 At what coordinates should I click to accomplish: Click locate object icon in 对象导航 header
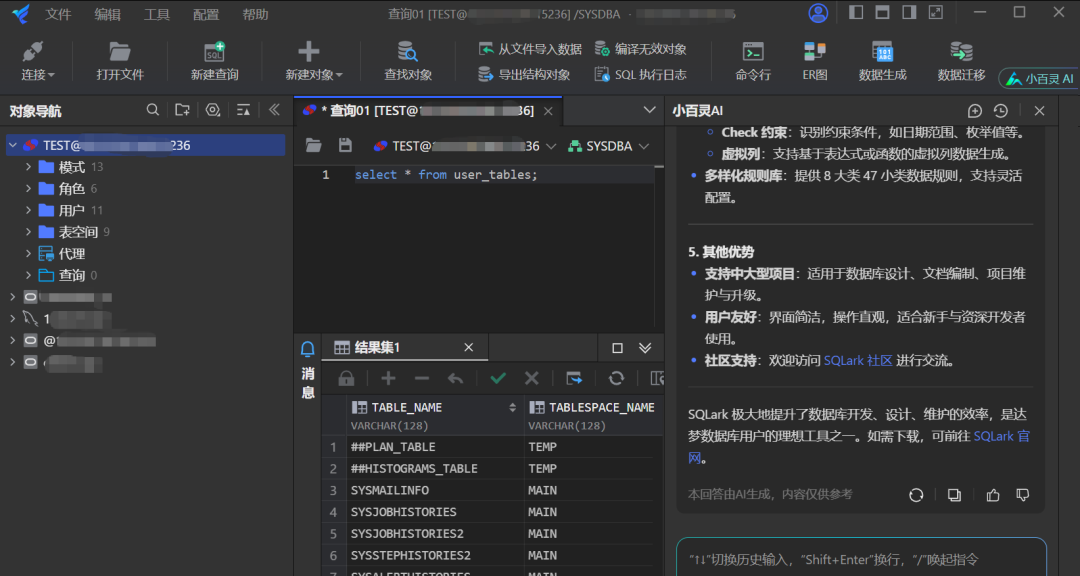coord(213,110)
